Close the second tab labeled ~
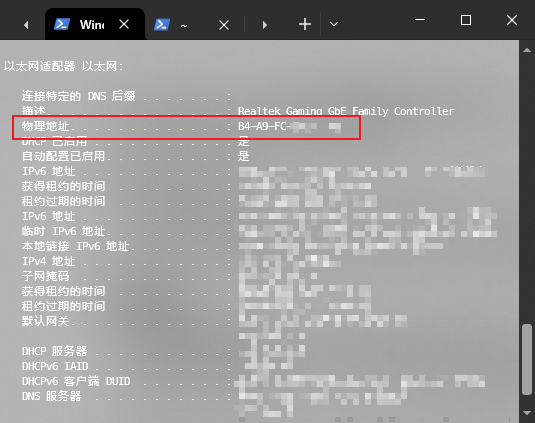Viewport: 535px width, 423px height. click(x=224, y=25)
